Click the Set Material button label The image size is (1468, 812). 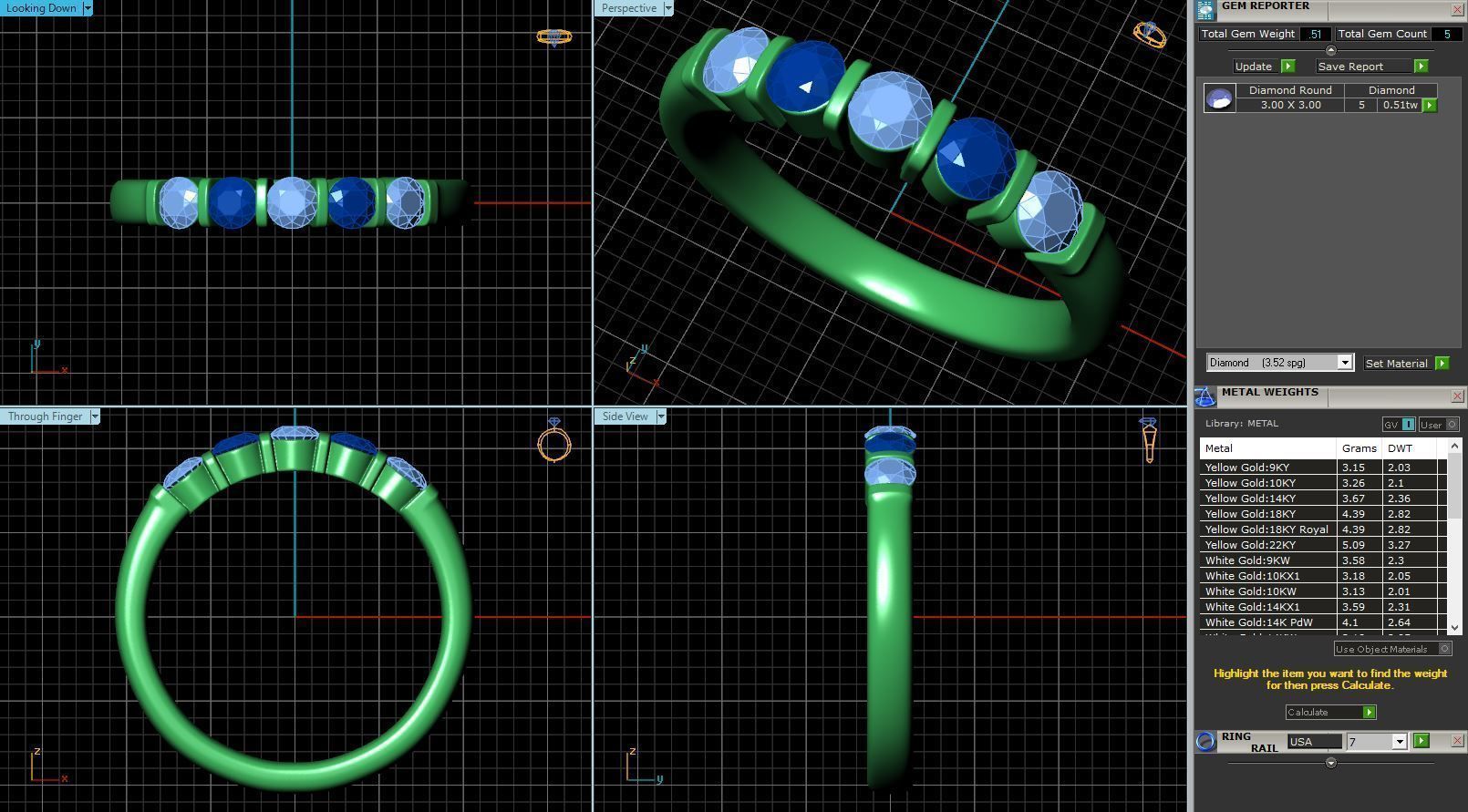click(x=1396, y=363)
